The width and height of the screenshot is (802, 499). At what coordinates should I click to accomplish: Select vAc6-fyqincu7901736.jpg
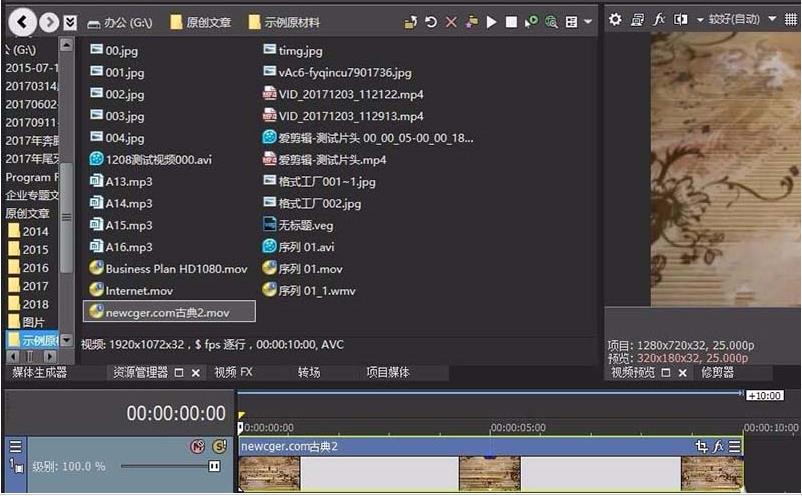click(x=337, y=72)
